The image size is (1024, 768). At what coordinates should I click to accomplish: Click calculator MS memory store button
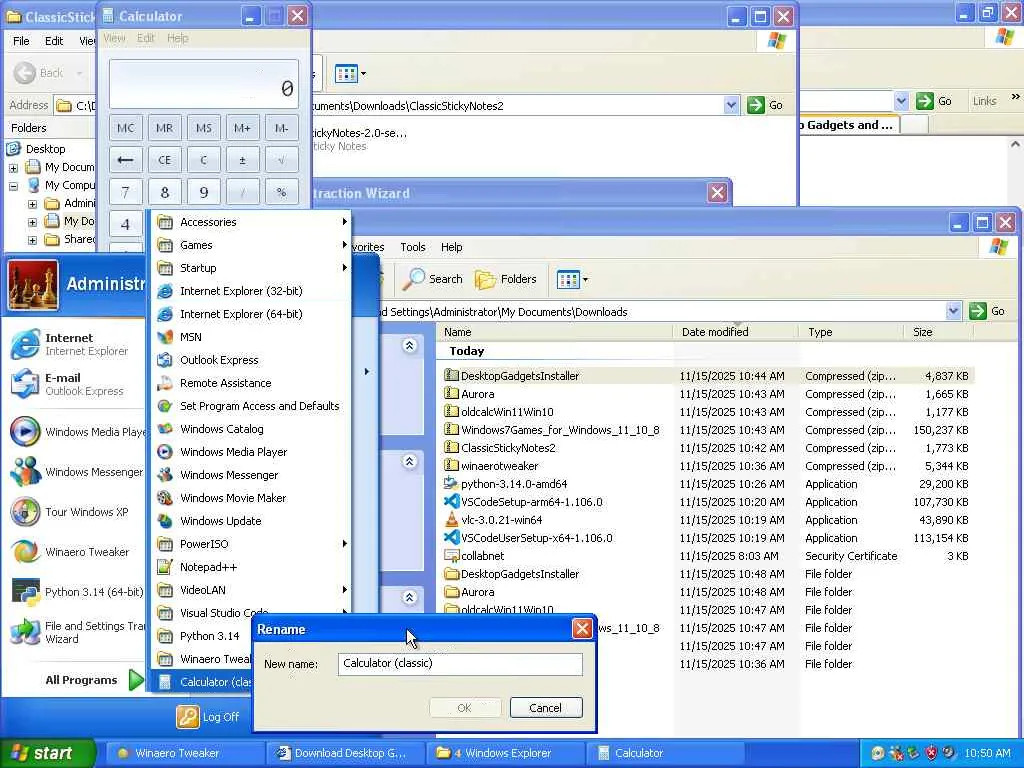(x=204, y=128)
